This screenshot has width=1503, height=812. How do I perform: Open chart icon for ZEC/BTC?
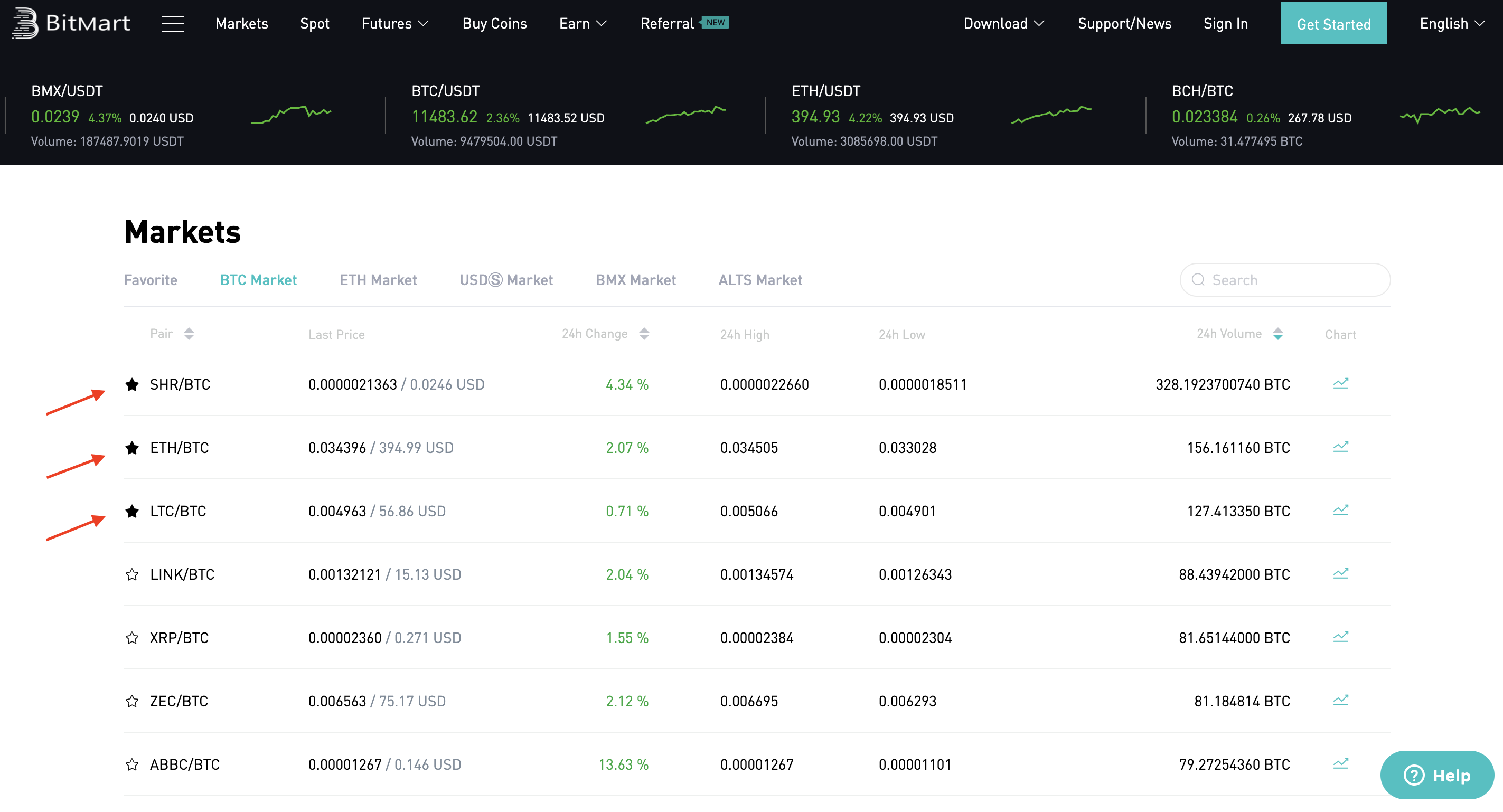pyautogui.click(x=1341, y=700)
